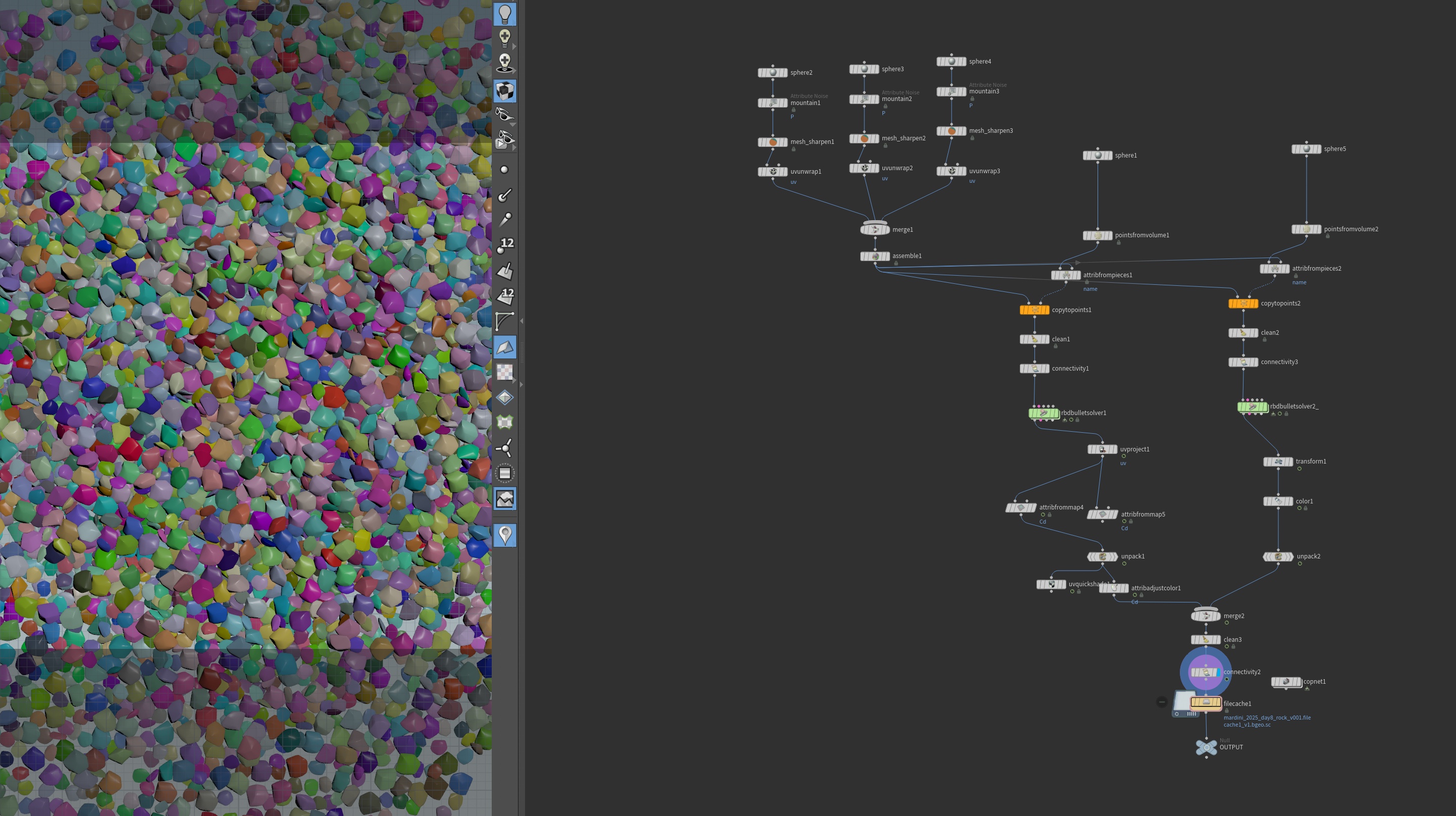Select the rbdbulletsolver1 green node
This screenshot has height=816, width=1456.
pyautogui.click(x=1044, y=414)
